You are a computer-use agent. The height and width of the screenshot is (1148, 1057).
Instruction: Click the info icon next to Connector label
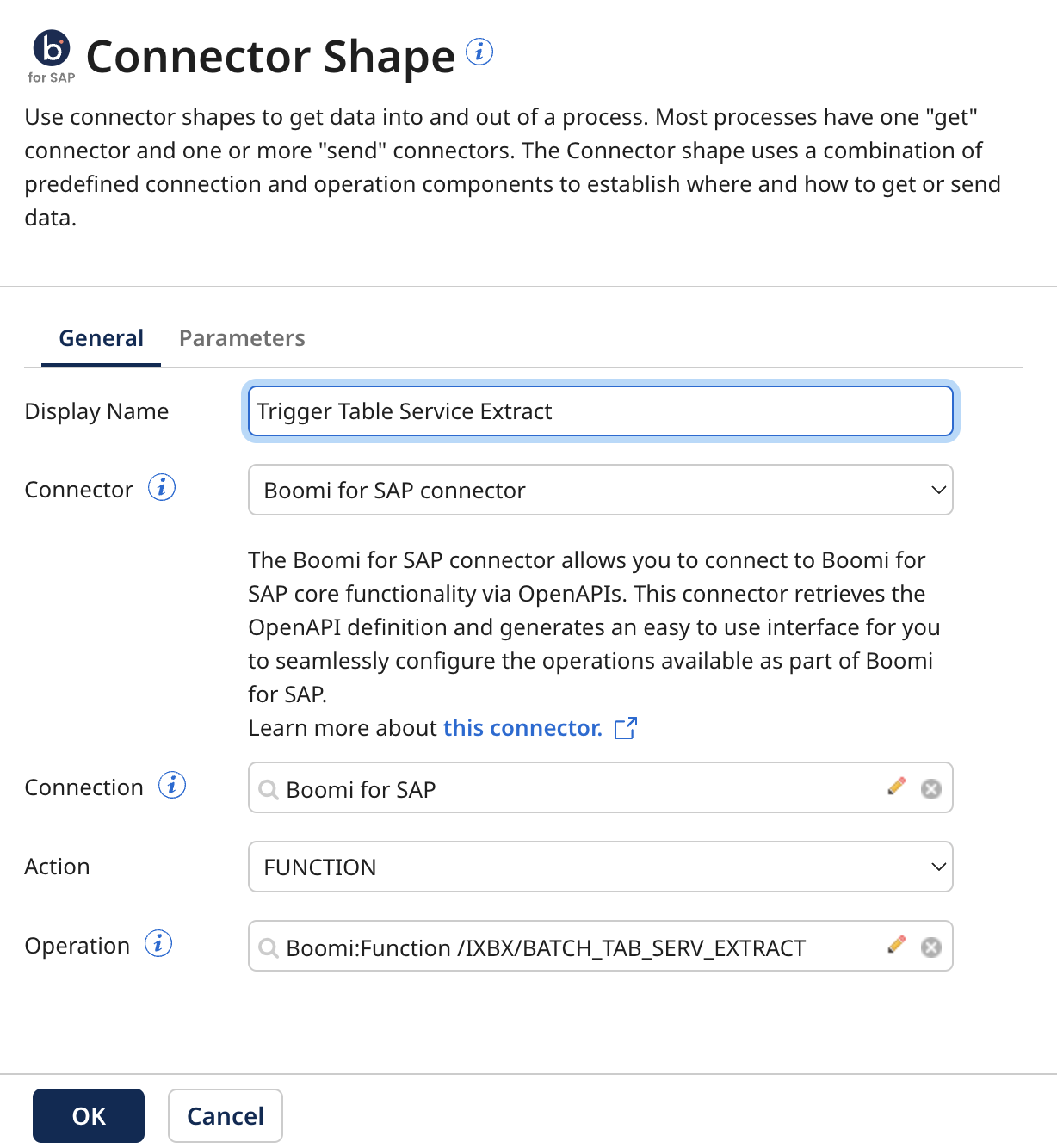(x=162, y=487)
